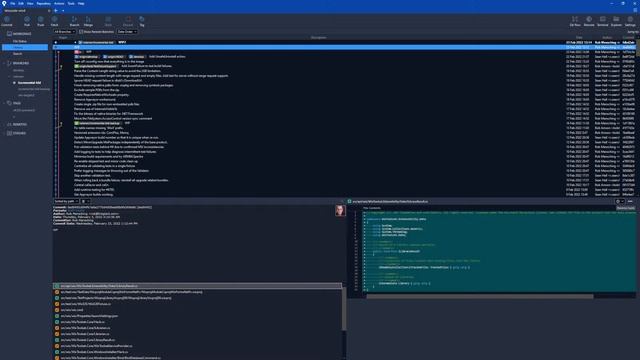Open the 'Sorted by path' dropdown
The height and width of the screenshot is (360, 640).
point(66,201)
